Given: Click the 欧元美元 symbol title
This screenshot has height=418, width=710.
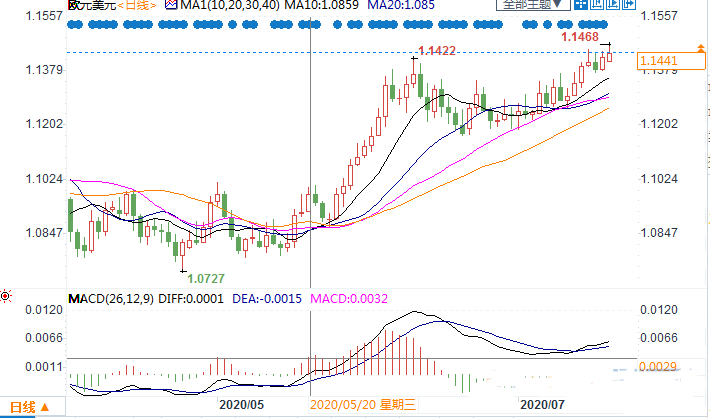Looking at the screenshot, I should (x=91, y=6).
